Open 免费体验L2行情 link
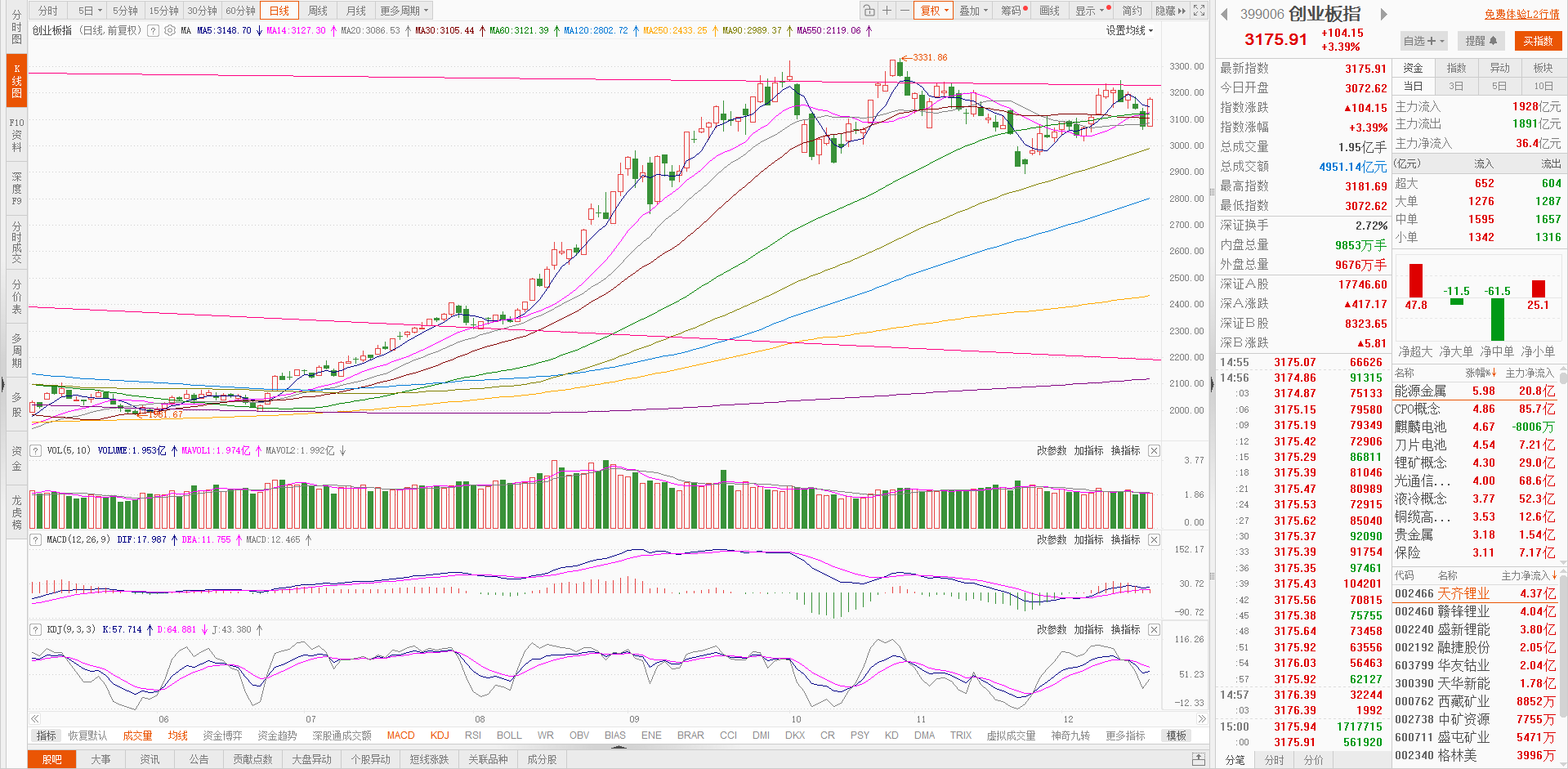The height and width of the screenshot is (769, 1568). [x=1521, y=14]
